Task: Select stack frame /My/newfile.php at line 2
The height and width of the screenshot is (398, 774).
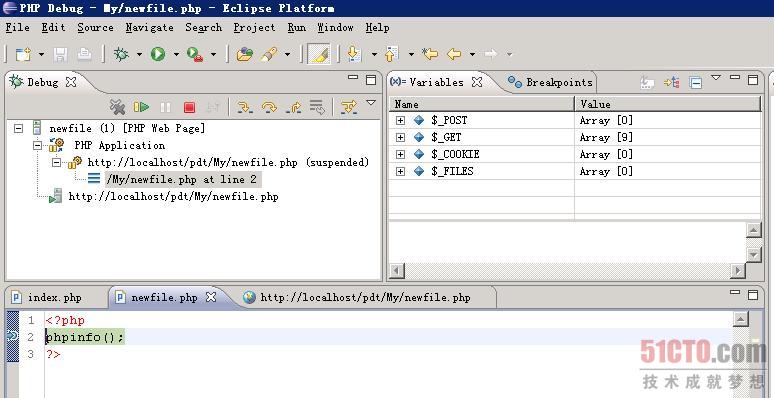Action: click(182, 179)
